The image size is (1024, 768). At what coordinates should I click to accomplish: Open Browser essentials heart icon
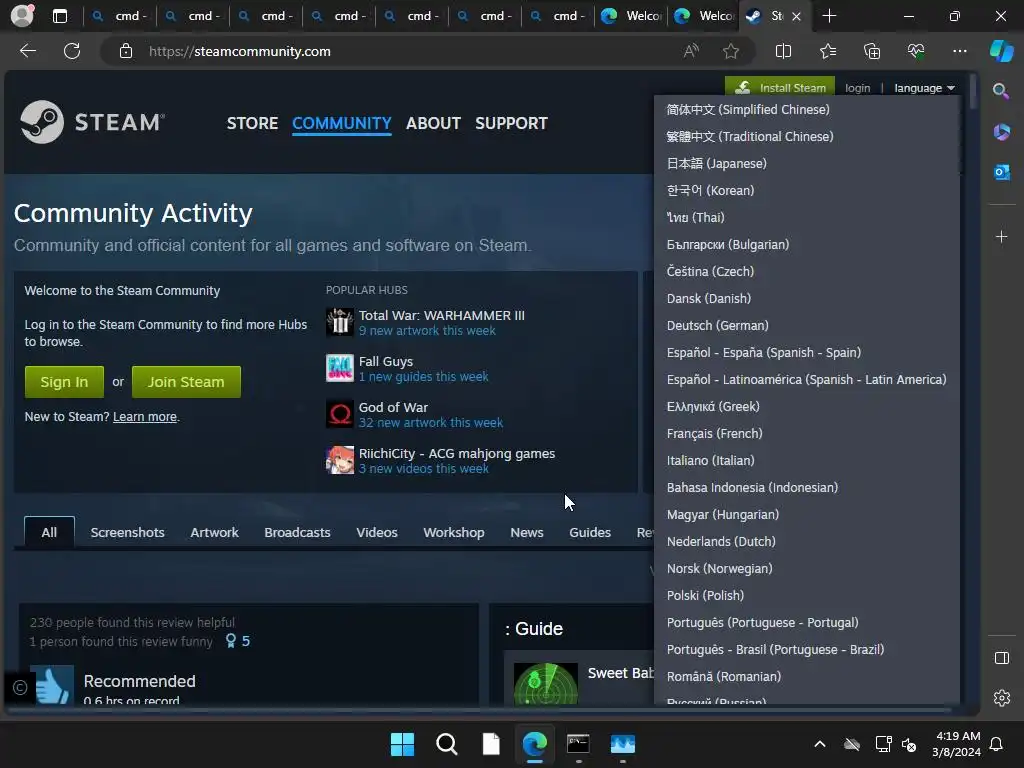916,51
